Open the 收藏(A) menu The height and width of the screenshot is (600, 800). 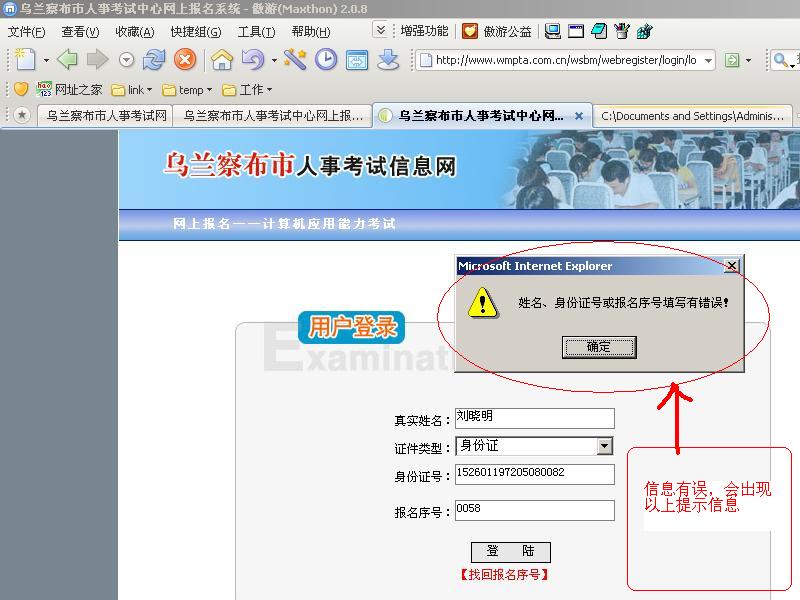point(135,32)
